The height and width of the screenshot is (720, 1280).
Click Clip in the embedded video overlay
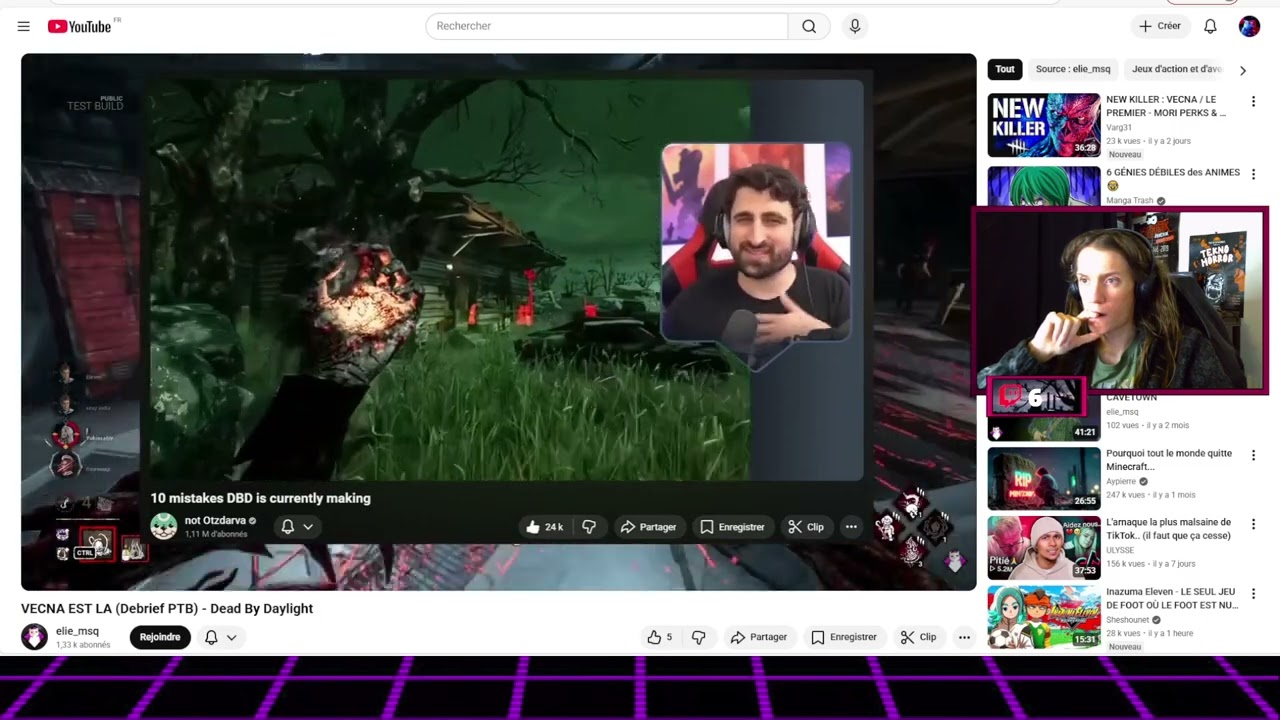806,527
